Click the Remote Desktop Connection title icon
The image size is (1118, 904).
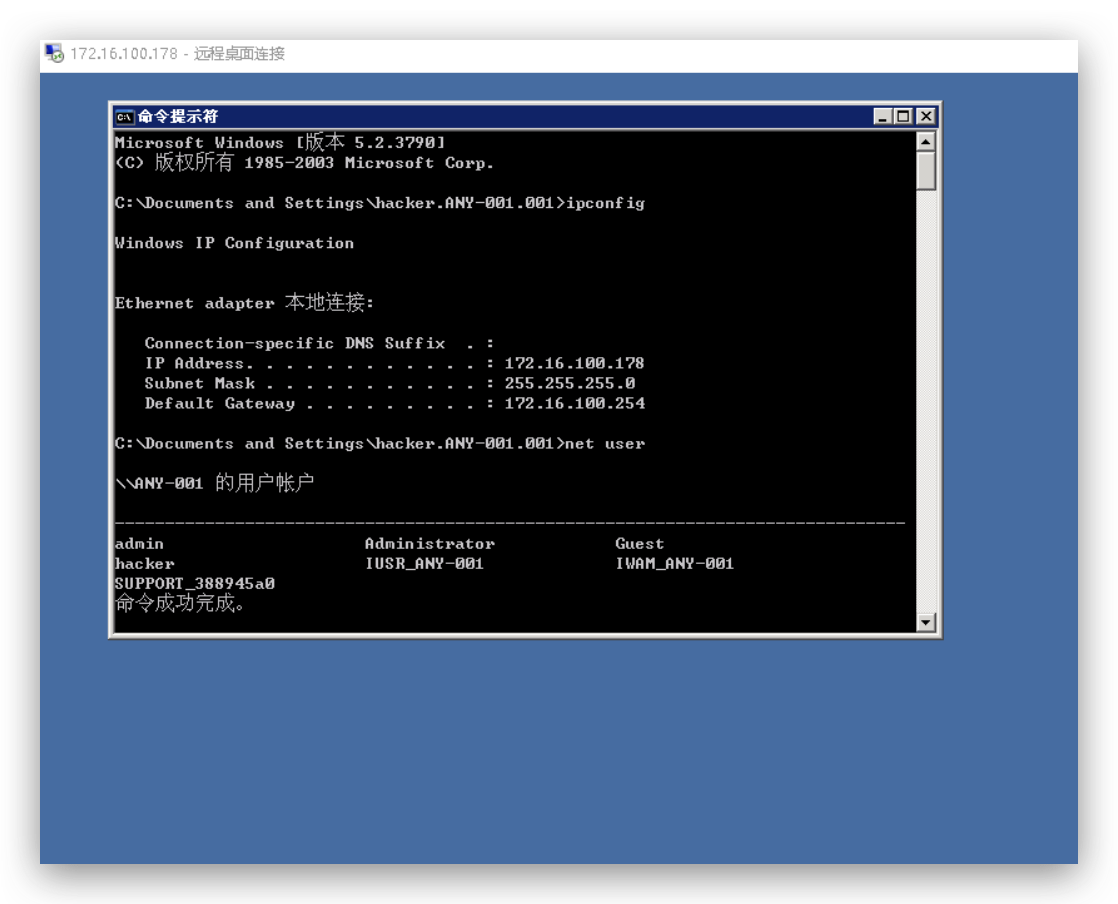pyautogui.click(x=54, y=53)
